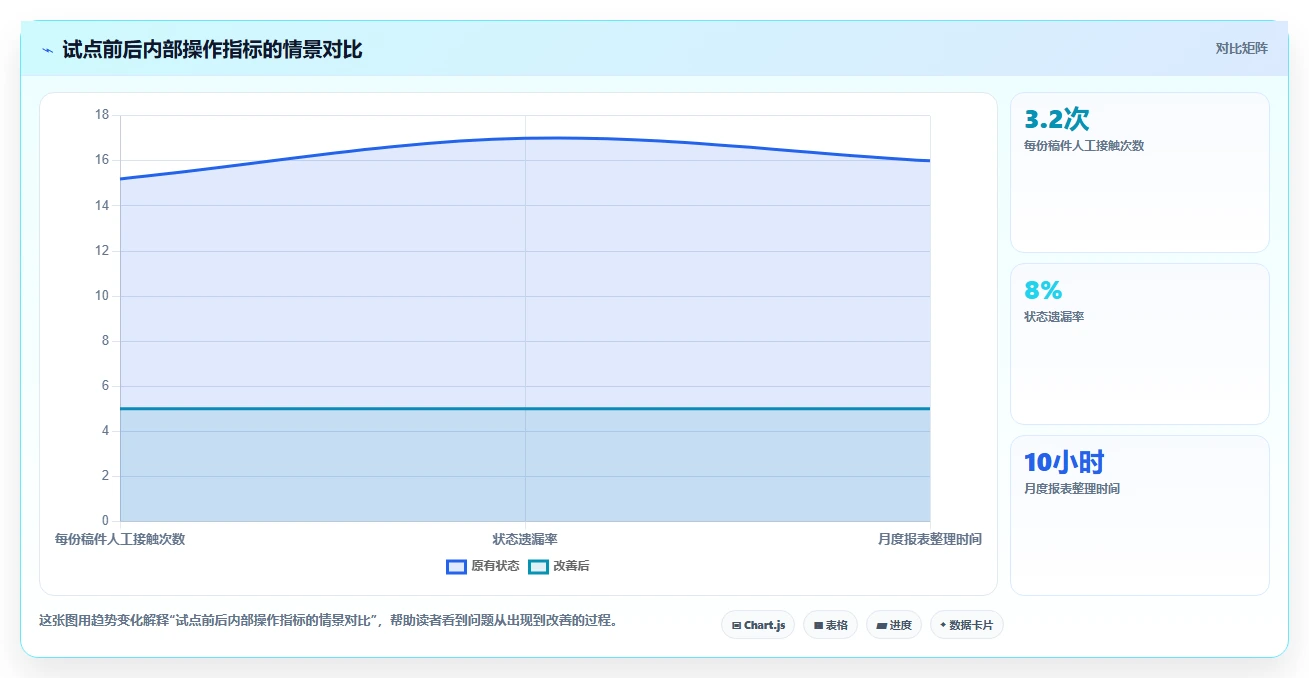Toggle 改善后 legend series

559,566
